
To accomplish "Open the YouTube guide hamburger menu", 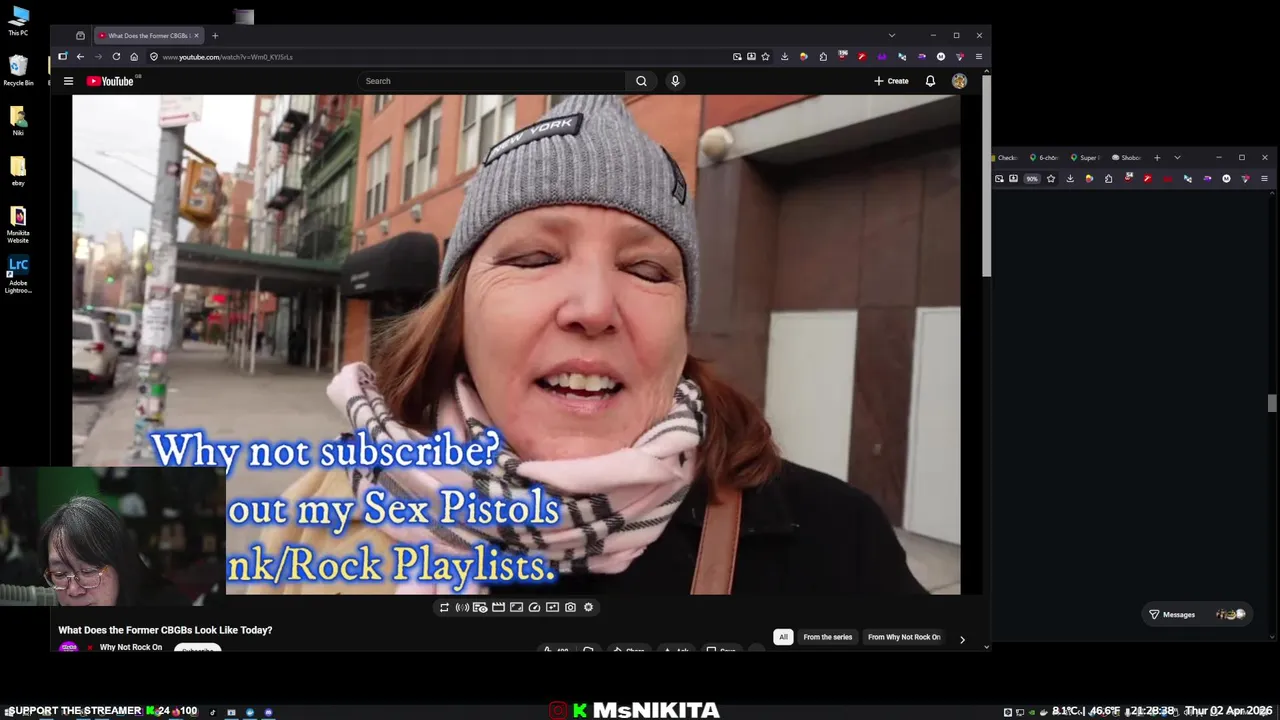I will 68,81.
